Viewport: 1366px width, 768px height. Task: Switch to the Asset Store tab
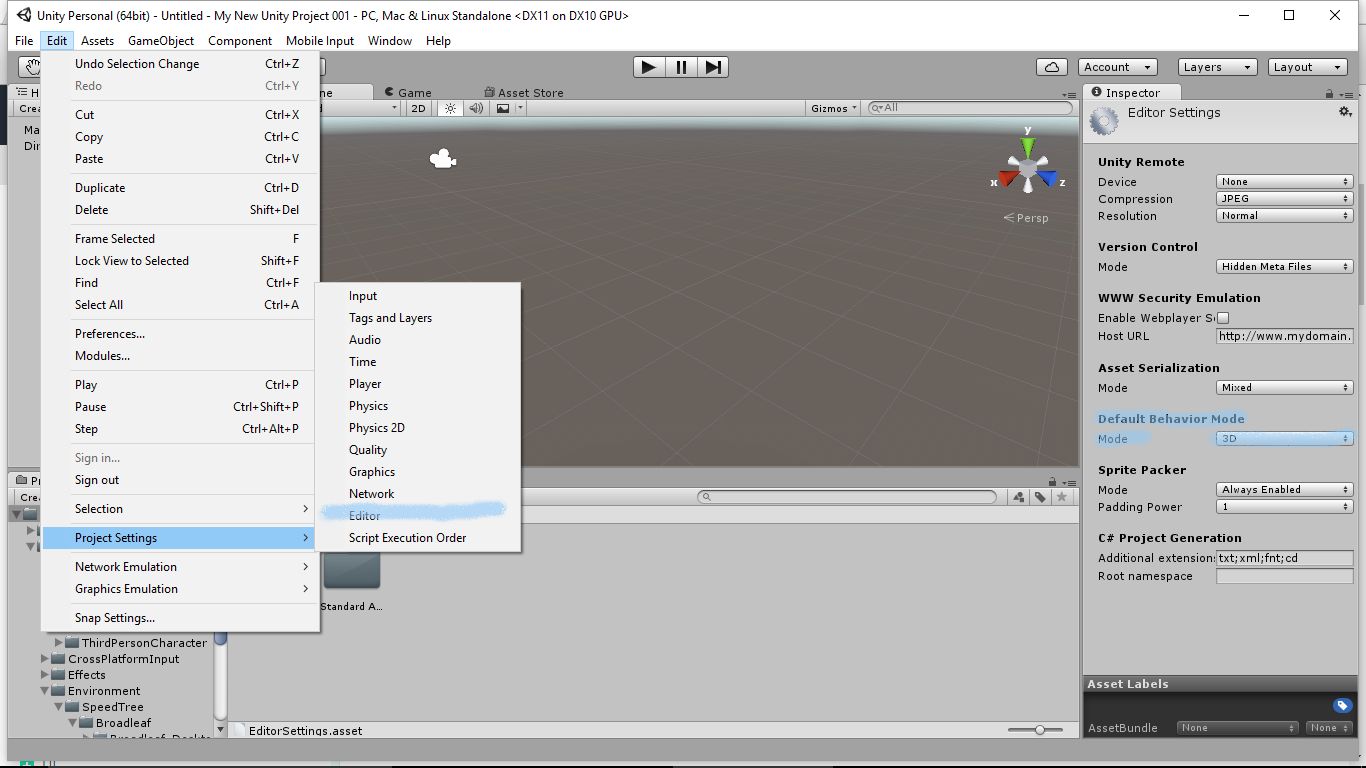click(x=523, y=92)
